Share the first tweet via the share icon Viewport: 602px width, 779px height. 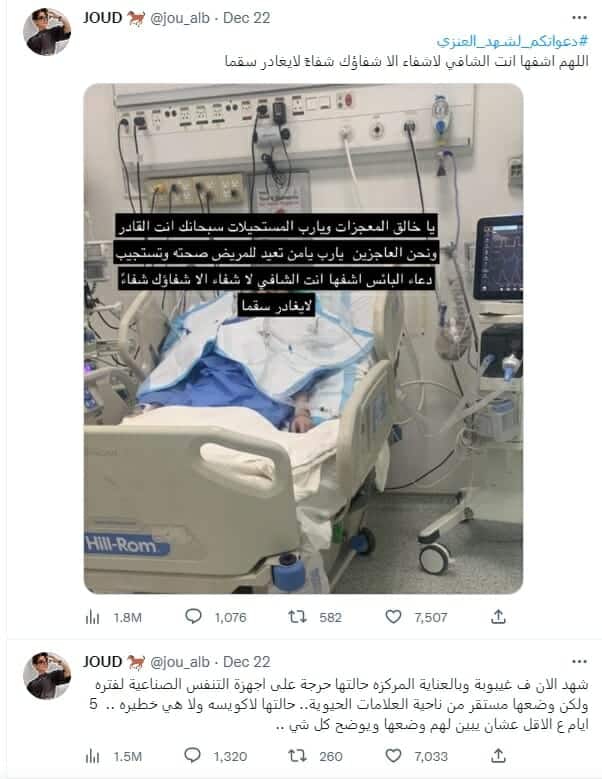(498, 617)
